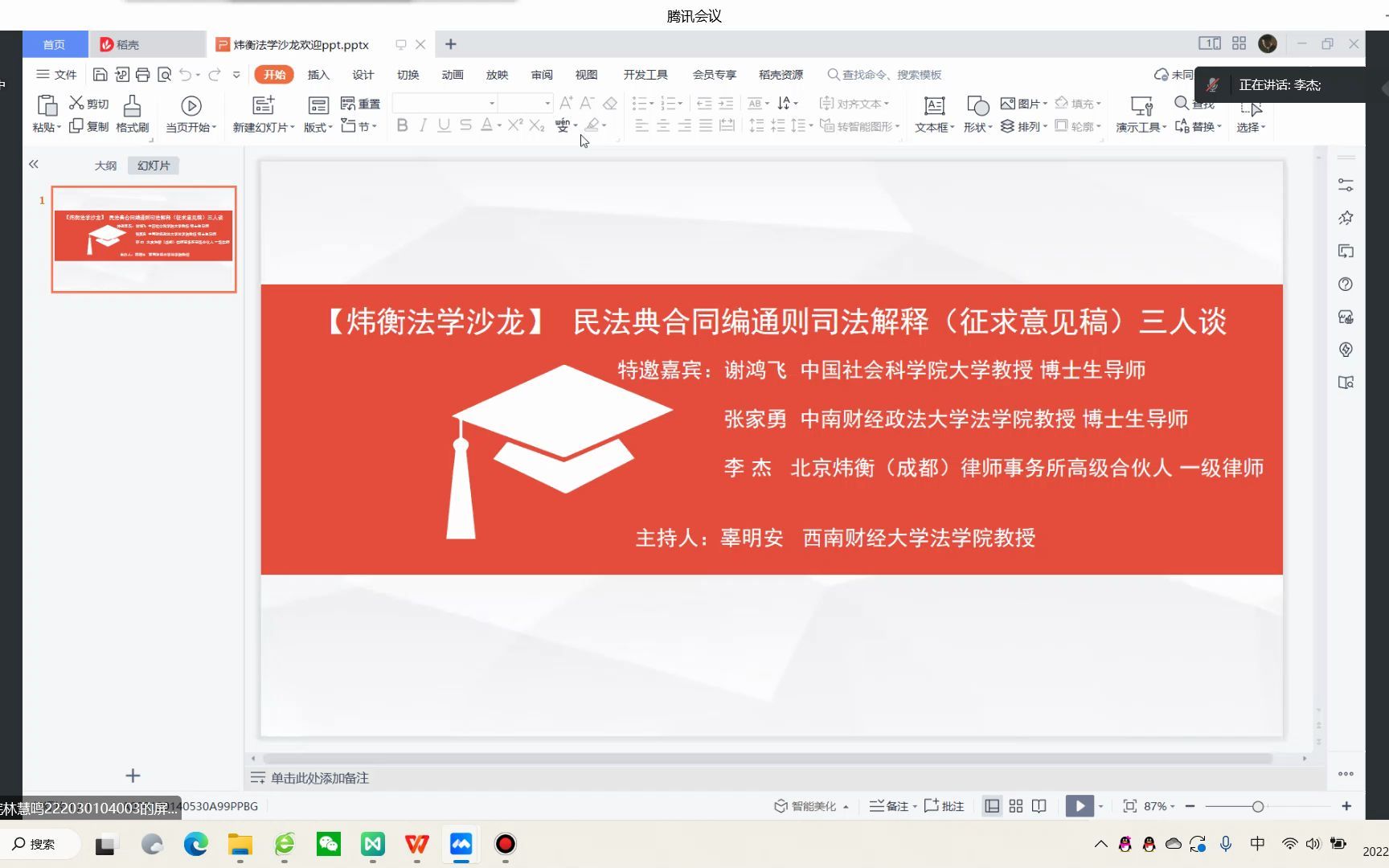Image resolution: width=1389 pixels, height=868 pixels.
Task: Toggle Superscript formatting
Action: tap(515, 125)
